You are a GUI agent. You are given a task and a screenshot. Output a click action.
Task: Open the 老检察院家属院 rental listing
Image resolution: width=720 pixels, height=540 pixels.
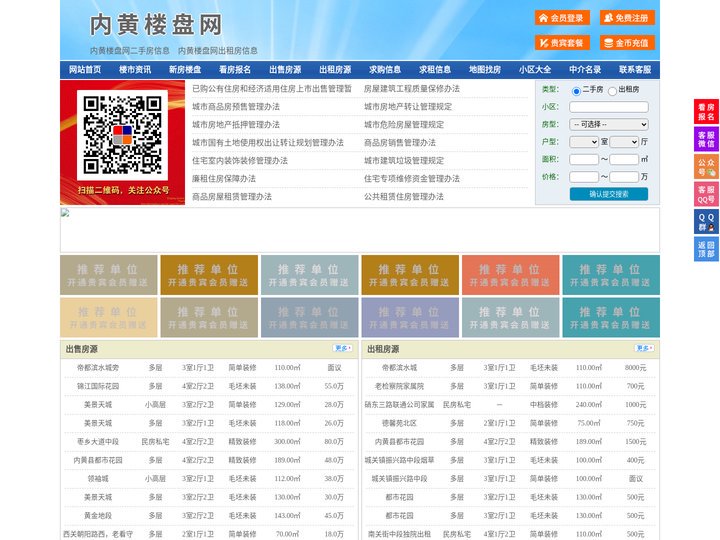(399, 386)
